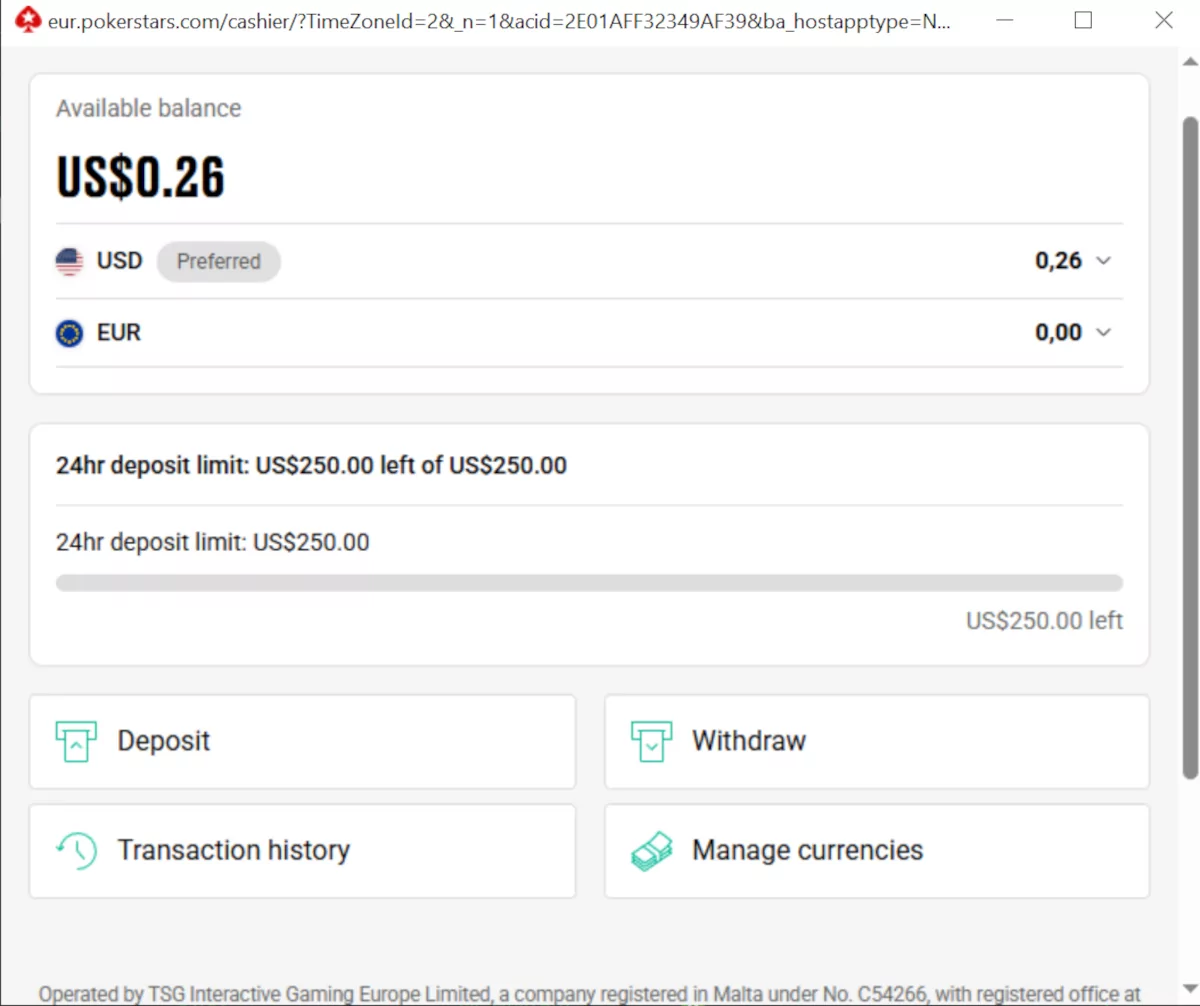Open the Deposit option
The height and width of the screenshot is (1006, 1200).
point(302,742)
